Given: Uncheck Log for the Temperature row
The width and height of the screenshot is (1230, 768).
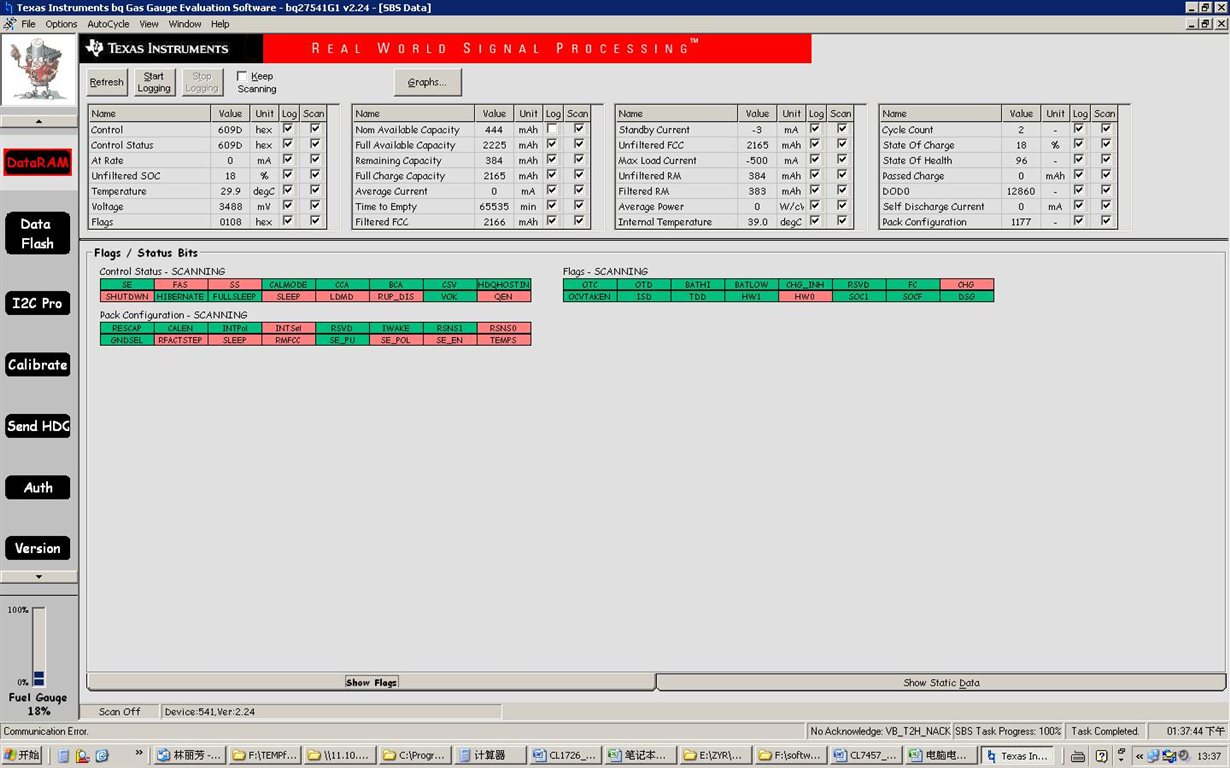Looking at the screenshot, I should 288,190.
